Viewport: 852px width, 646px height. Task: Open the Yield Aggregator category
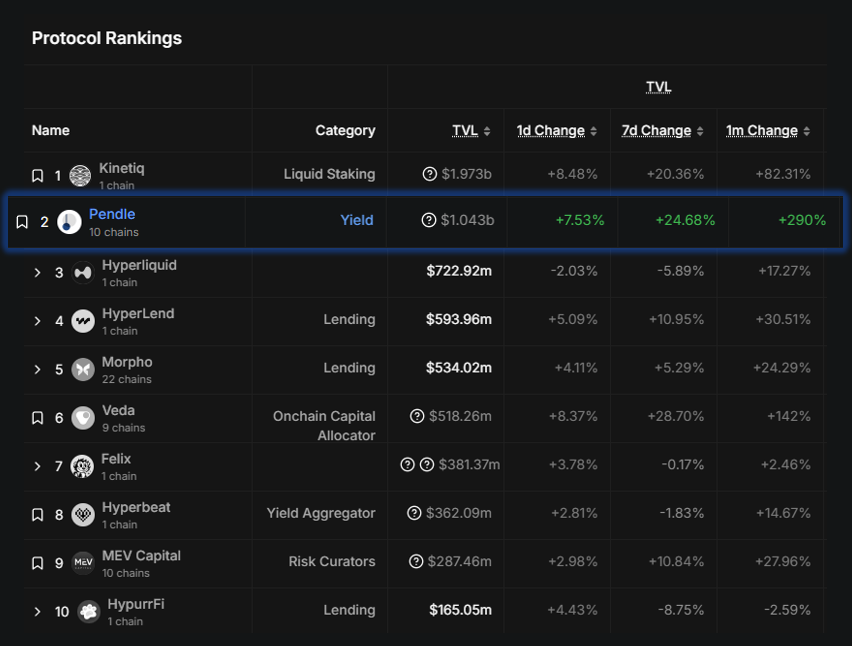[321, 513]
